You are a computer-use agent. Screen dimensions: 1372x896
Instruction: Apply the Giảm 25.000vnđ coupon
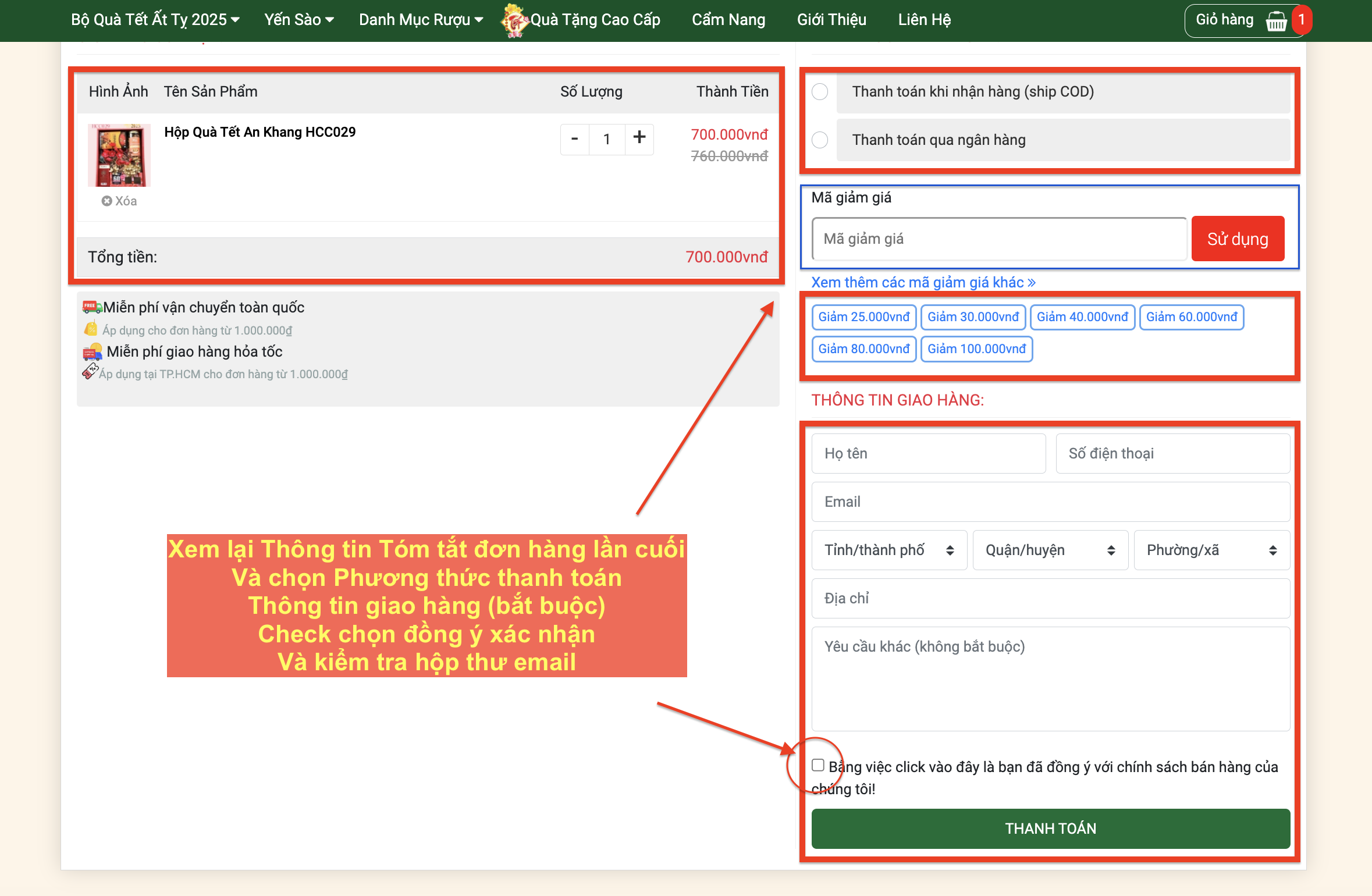[864, 317]
